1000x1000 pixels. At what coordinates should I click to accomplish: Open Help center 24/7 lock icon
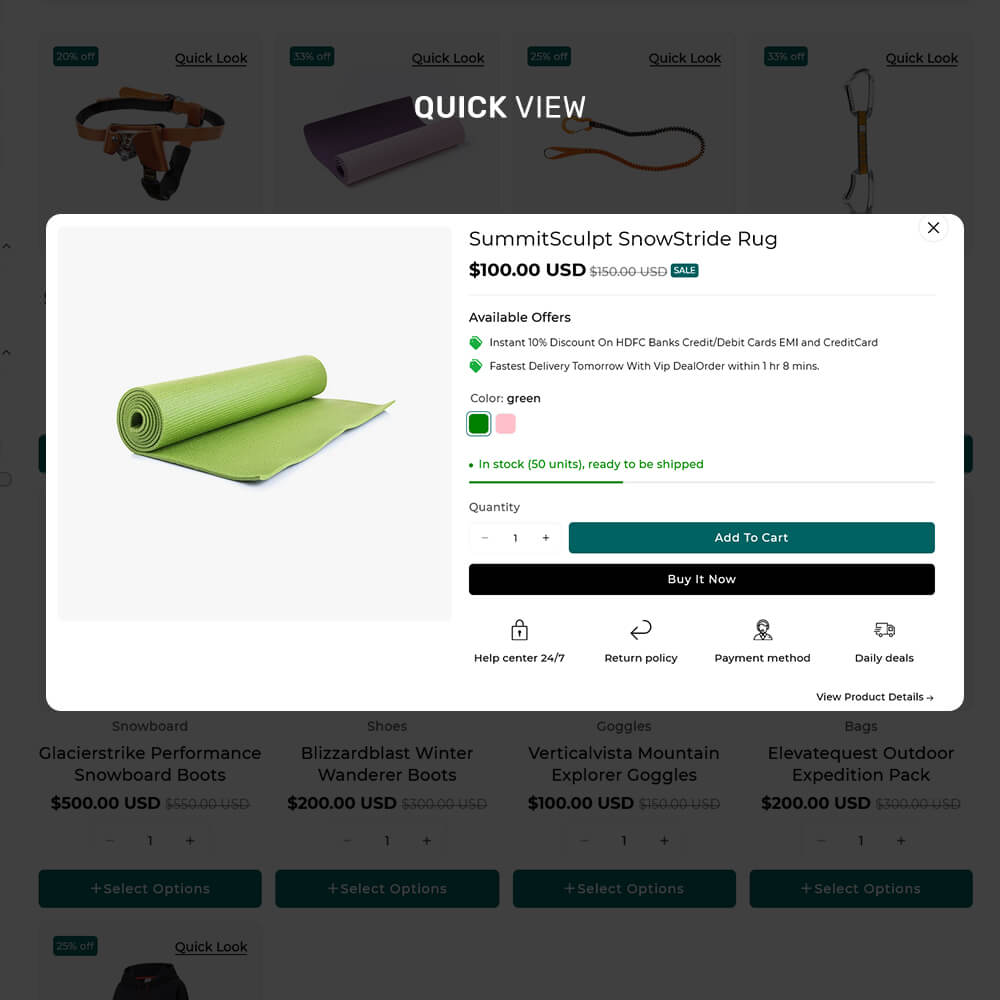(x=519, y=629)
